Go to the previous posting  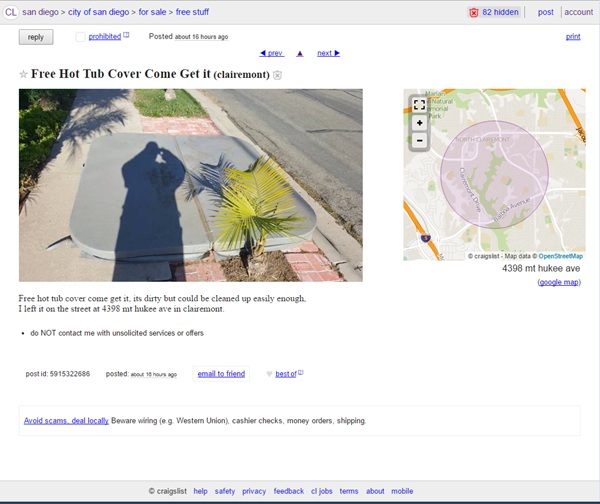point(271,53)
